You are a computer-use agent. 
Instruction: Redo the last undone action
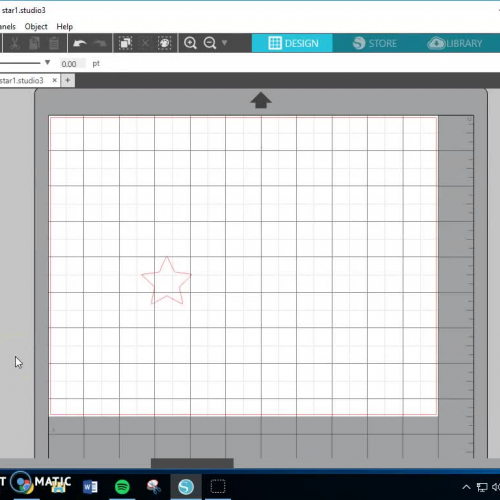tap(100, 43)
